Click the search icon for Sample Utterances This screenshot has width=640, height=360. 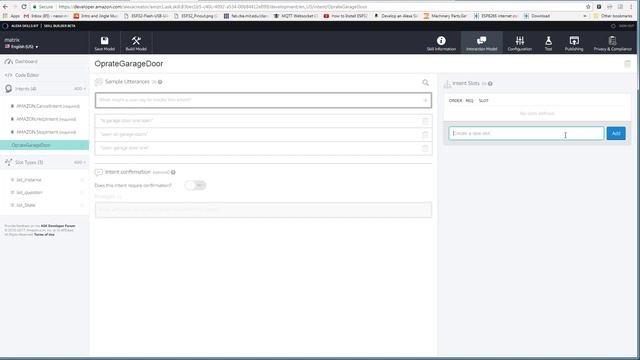[425, 82]
